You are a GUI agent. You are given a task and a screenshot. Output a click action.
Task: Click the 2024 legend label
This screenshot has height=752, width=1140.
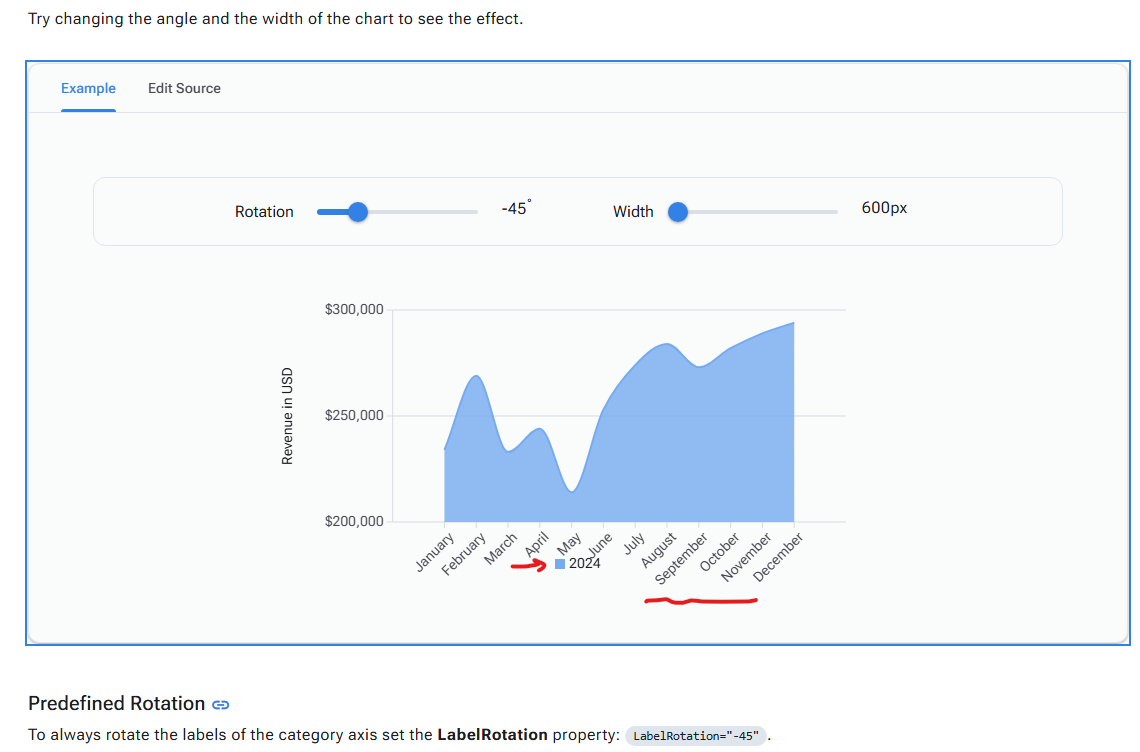pos(585,564)
